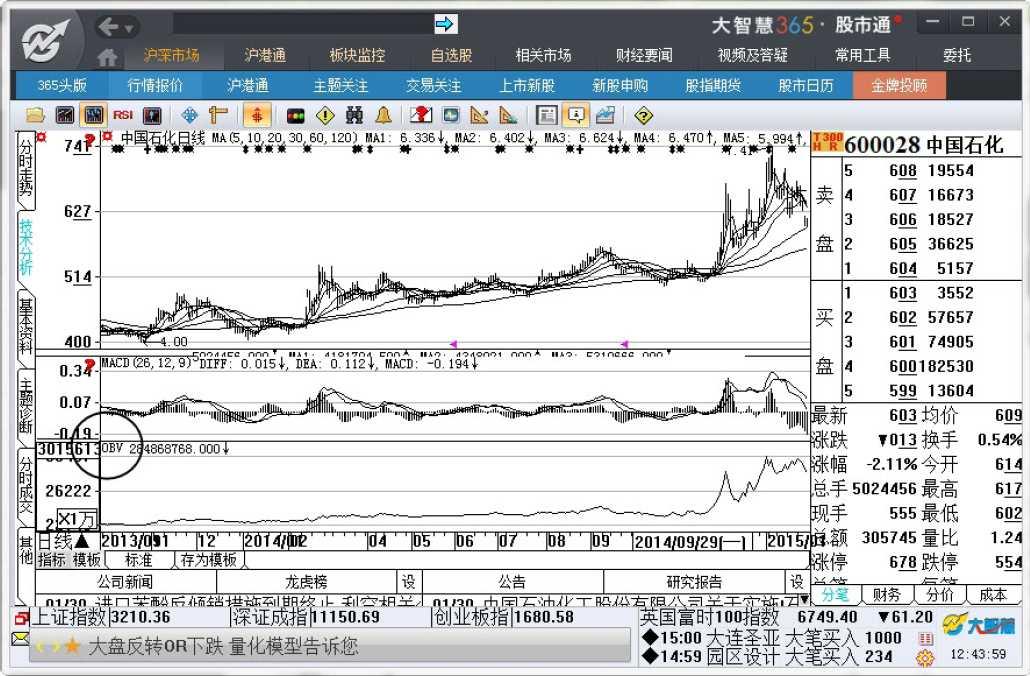1030x676 pixels.
Task: Click the 存为模板 tab
Action: (208, 560)
